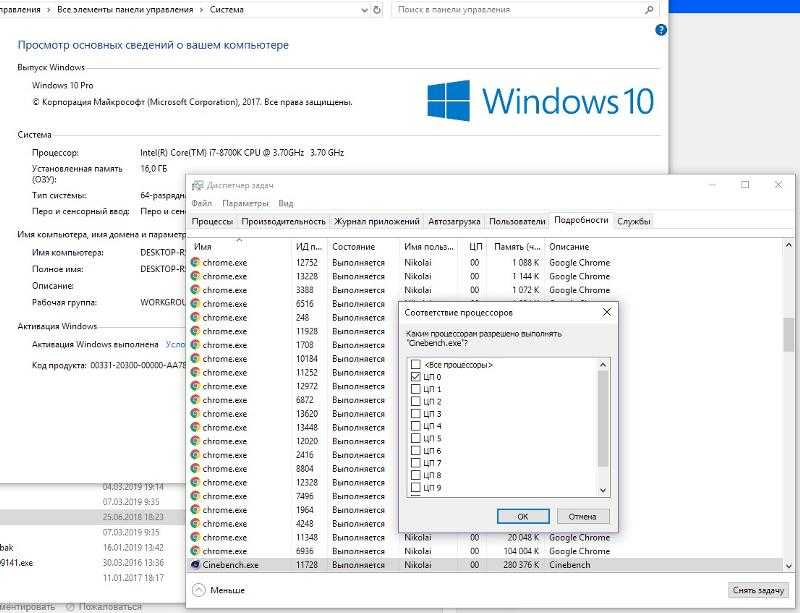Click the Chrome icon for process 11928

click(195, 331)
